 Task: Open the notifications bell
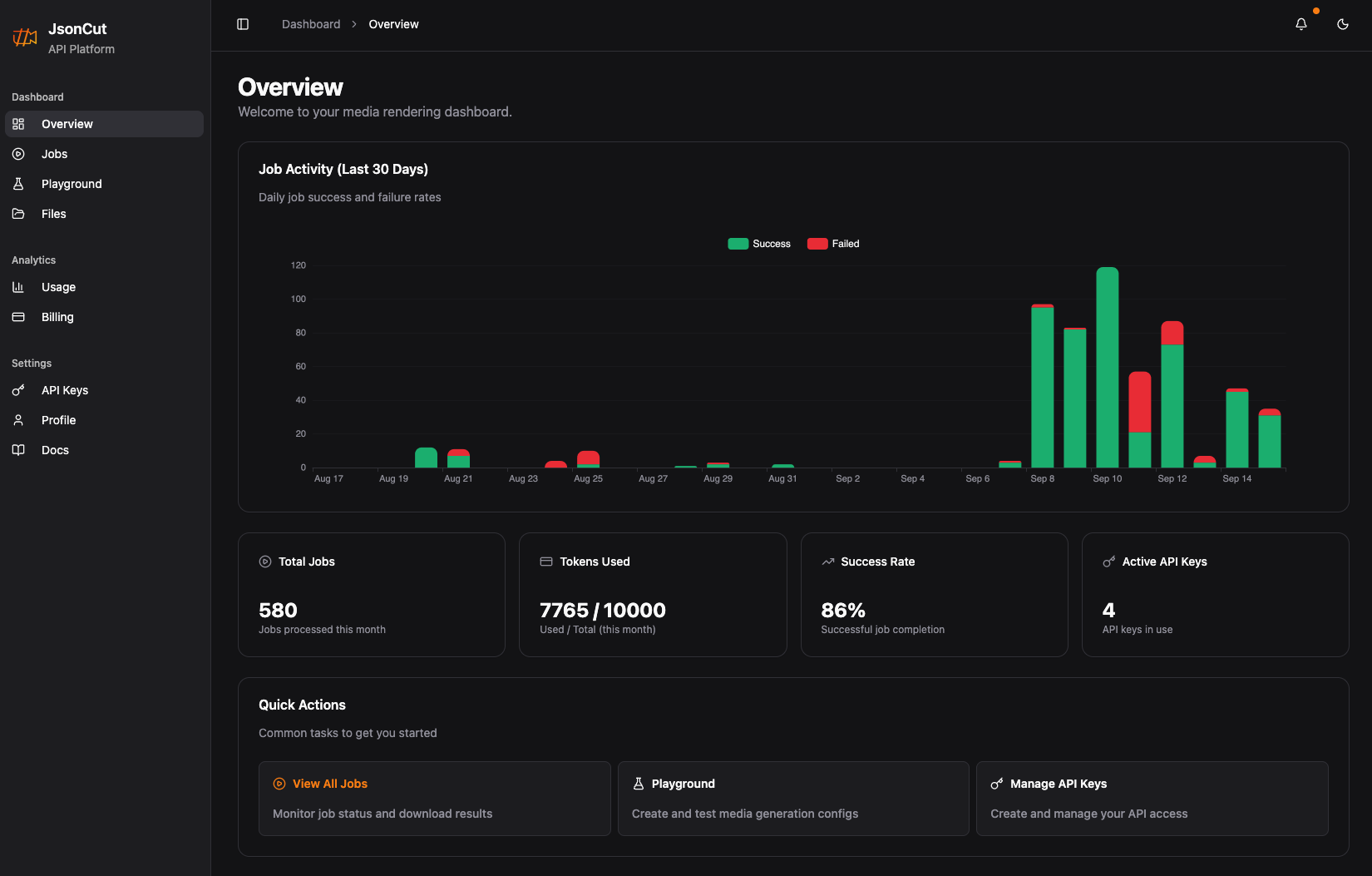(1300, 24)
